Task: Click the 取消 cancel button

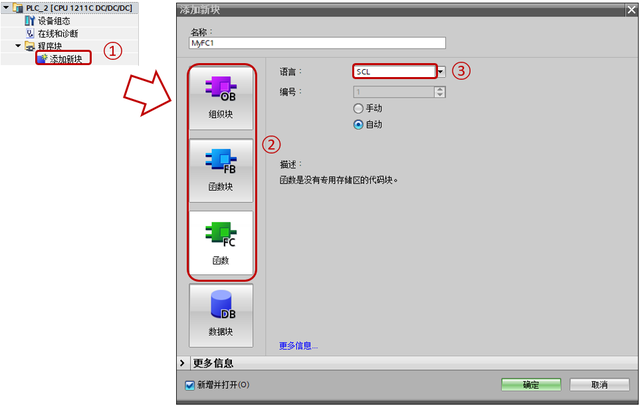Action: pyautogui.click(x=599, y=385)
